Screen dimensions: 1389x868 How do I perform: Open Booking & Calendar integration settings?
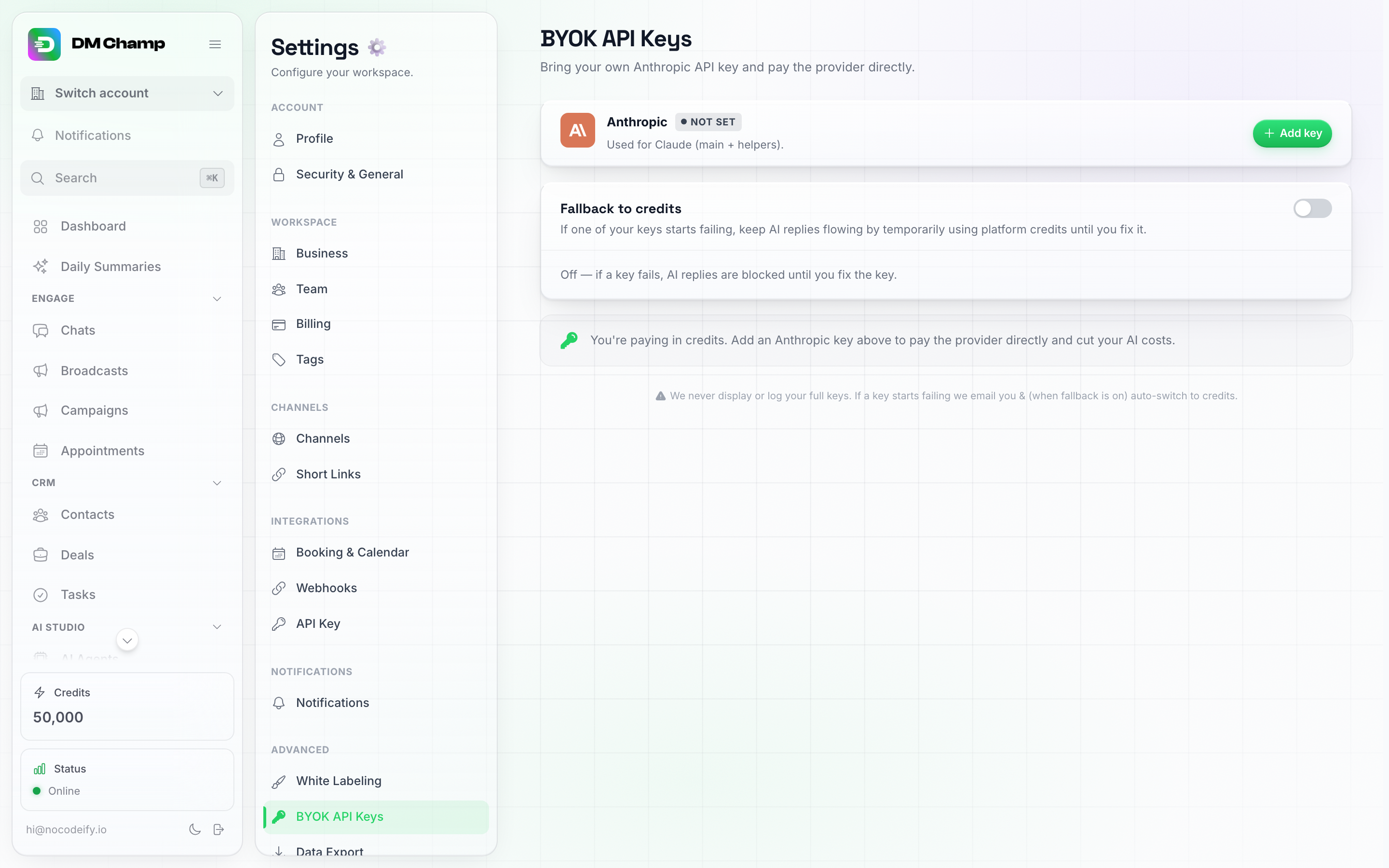(x=376, y=552)
